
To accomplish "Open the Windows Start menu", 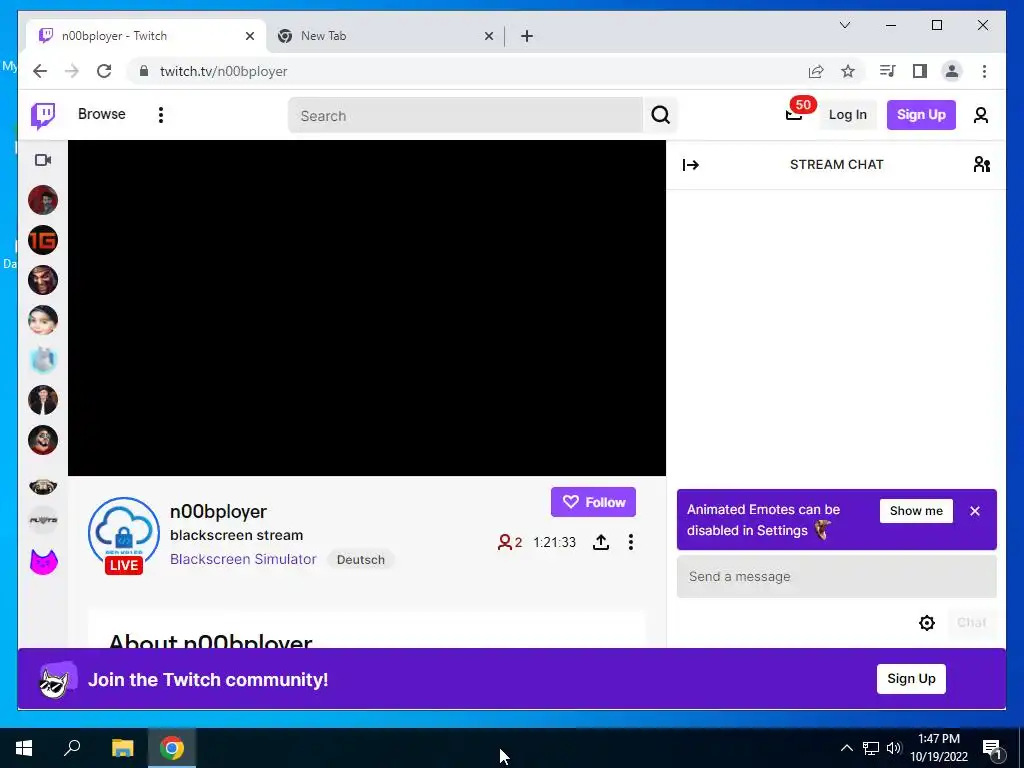I will click(24, 748).
